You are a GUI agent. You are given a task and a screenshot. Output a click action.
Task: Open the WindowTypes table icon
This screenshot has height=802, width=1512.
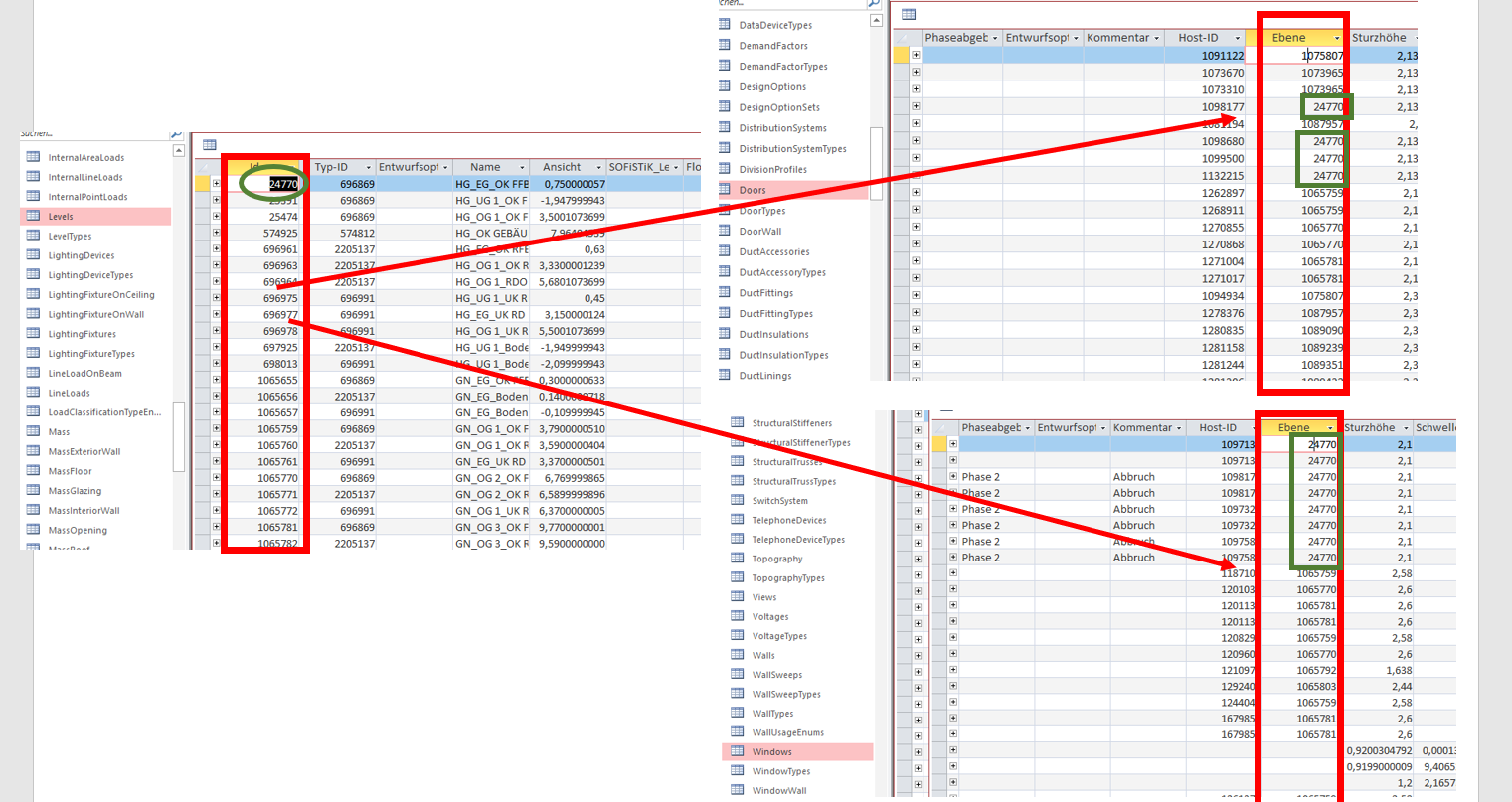point(738,770)
